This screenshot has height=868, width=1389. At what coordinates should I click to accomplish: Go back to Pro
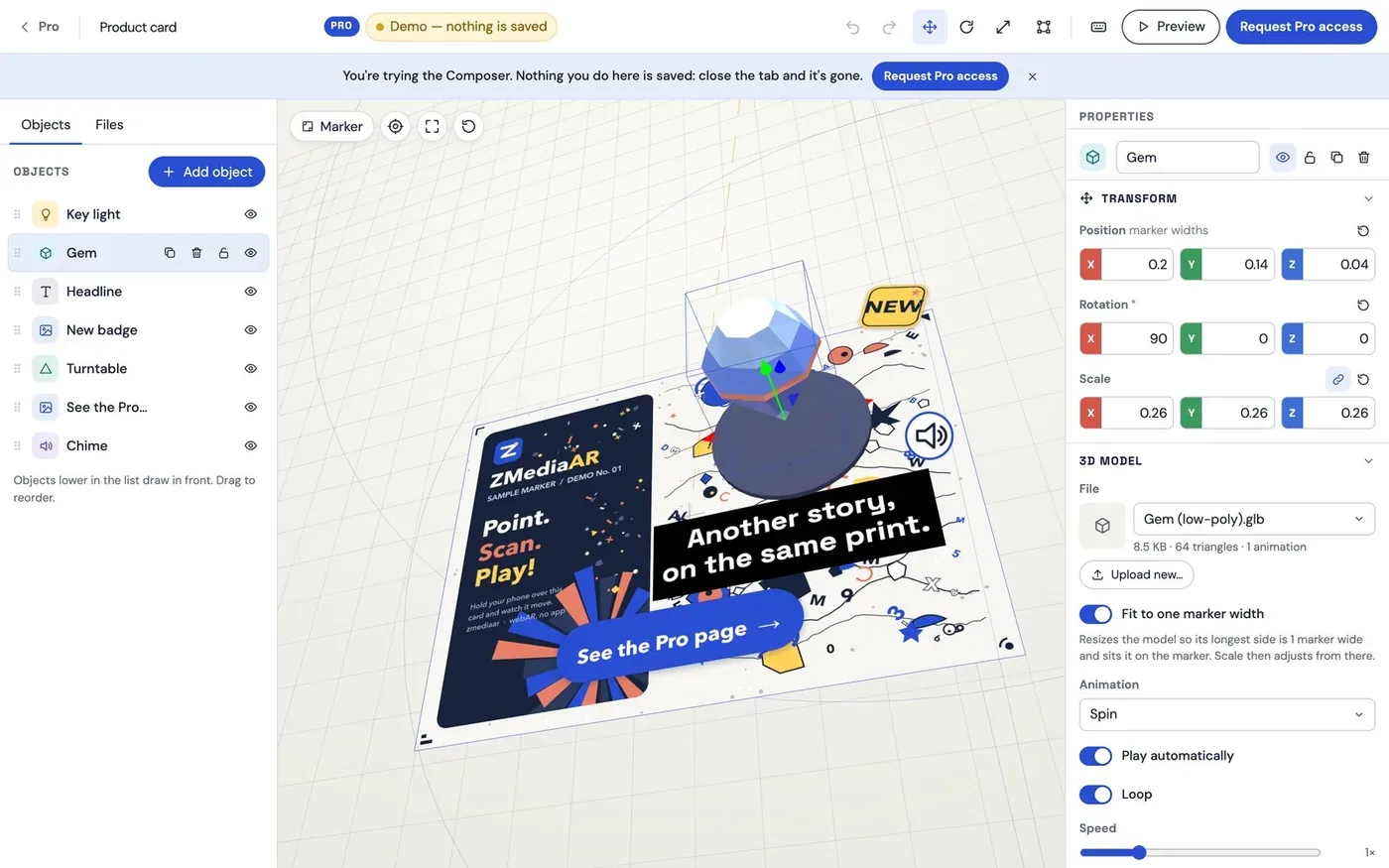[x=40, y=27]
